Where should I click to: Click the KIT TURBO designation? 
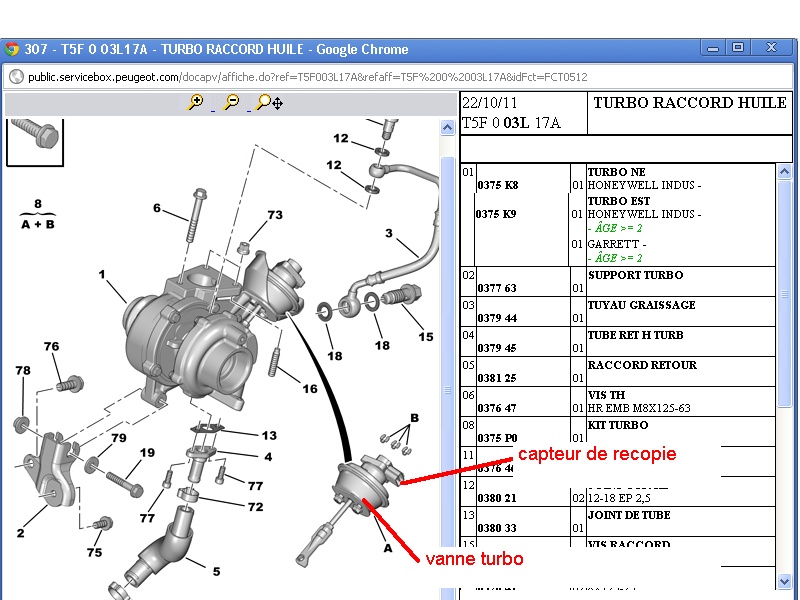coord(618,426)
